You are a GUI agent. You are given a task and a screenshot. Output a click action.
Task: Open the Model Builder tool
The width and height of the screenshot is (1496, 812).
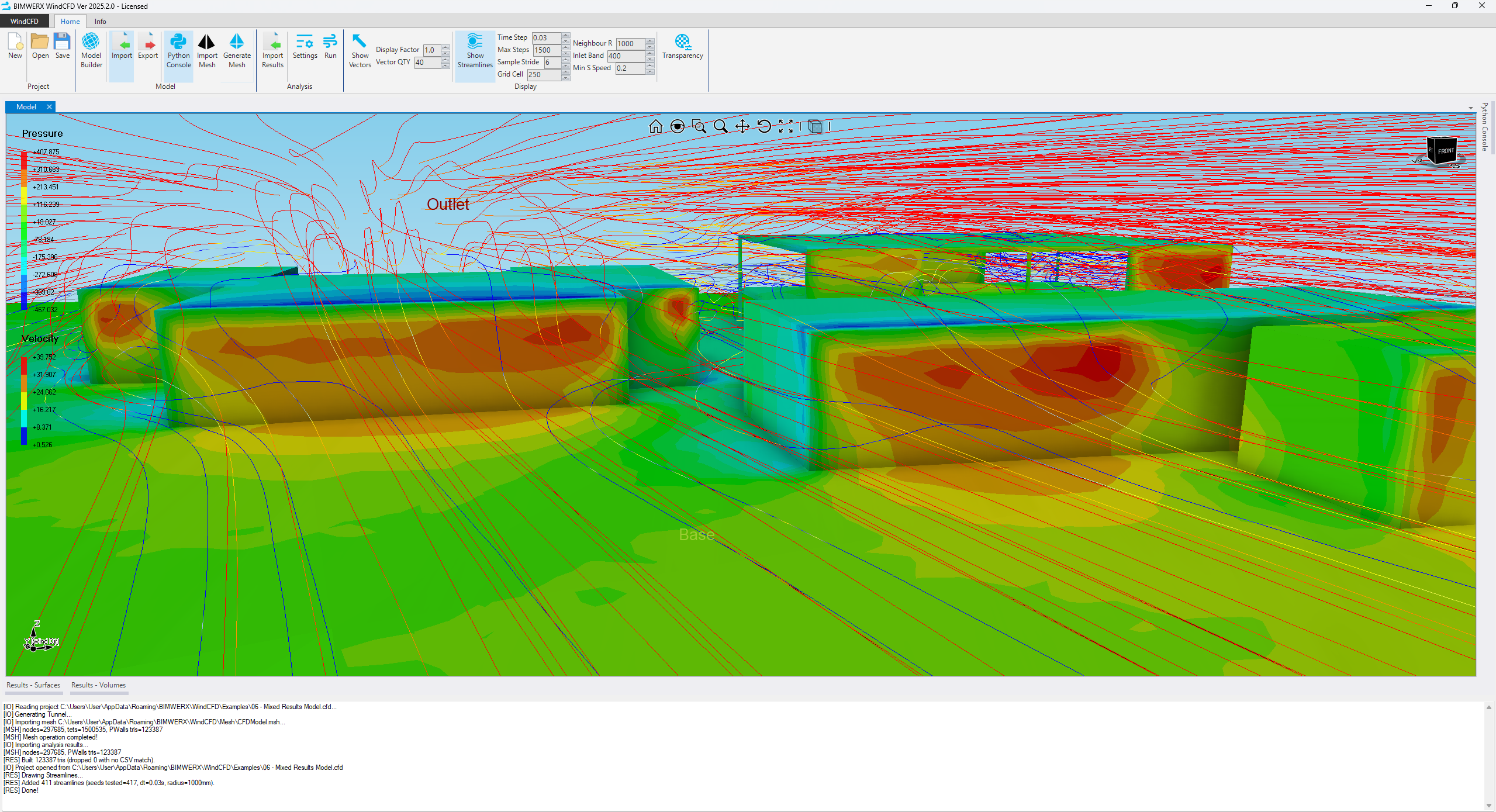pyautogui.click(x=91, y=50)
